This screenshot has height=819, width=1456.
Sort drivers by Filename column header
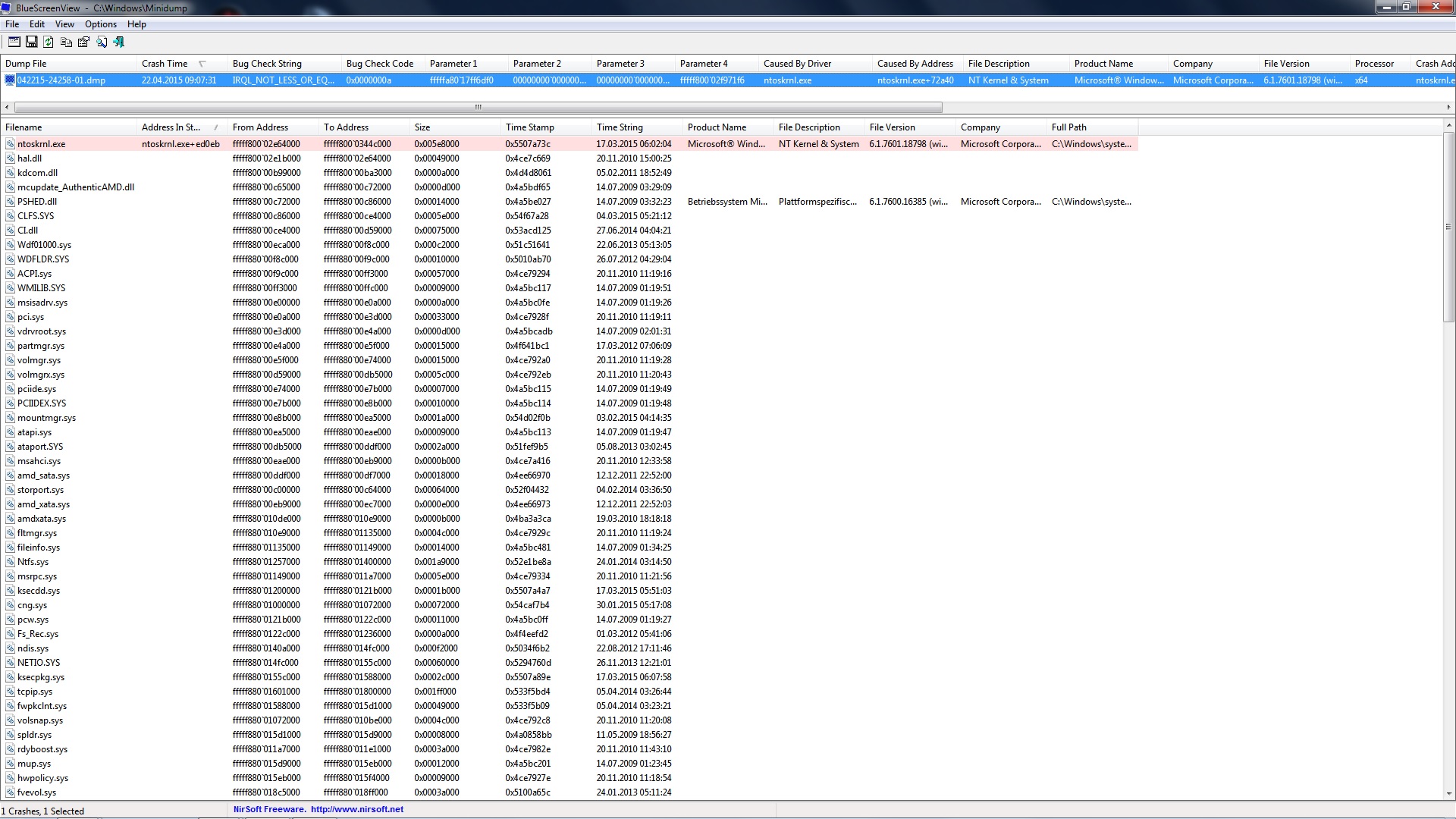click(x=68, y=127)
